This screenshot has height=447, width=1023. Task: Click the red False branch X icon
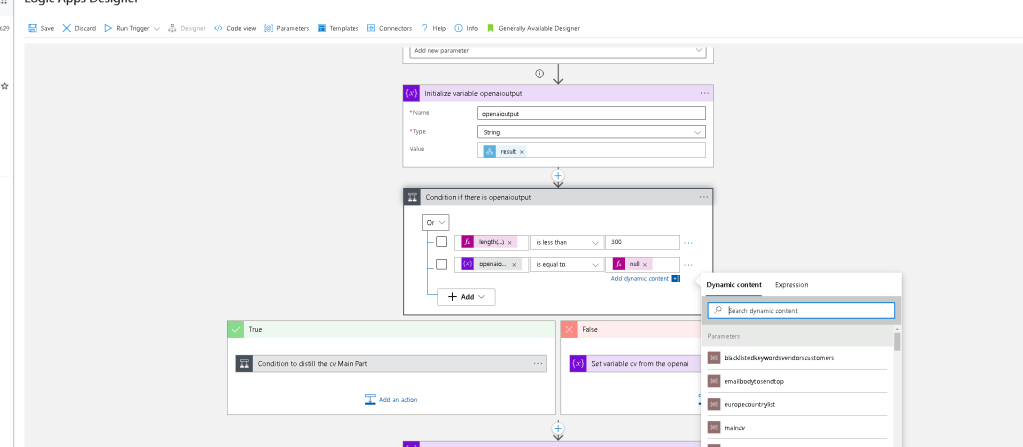tap(569, 330)
